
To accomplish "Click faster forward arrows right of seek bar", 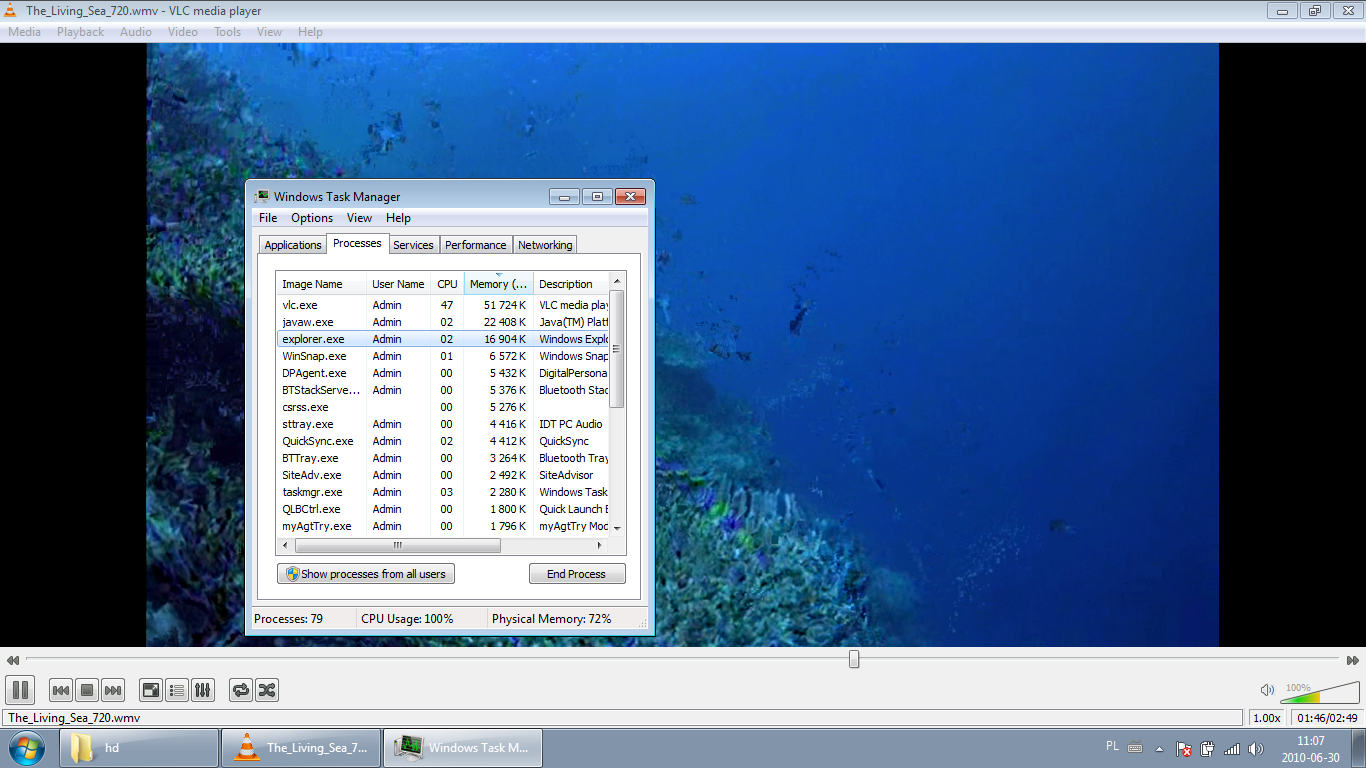I will click(1353, 660).
